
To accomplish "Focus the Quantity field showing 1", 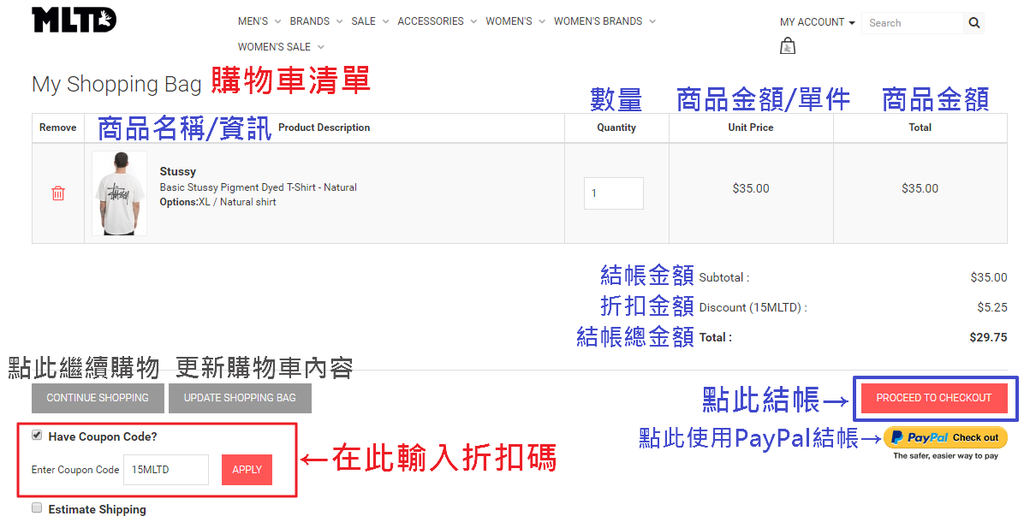I will [x=614, y=193].
